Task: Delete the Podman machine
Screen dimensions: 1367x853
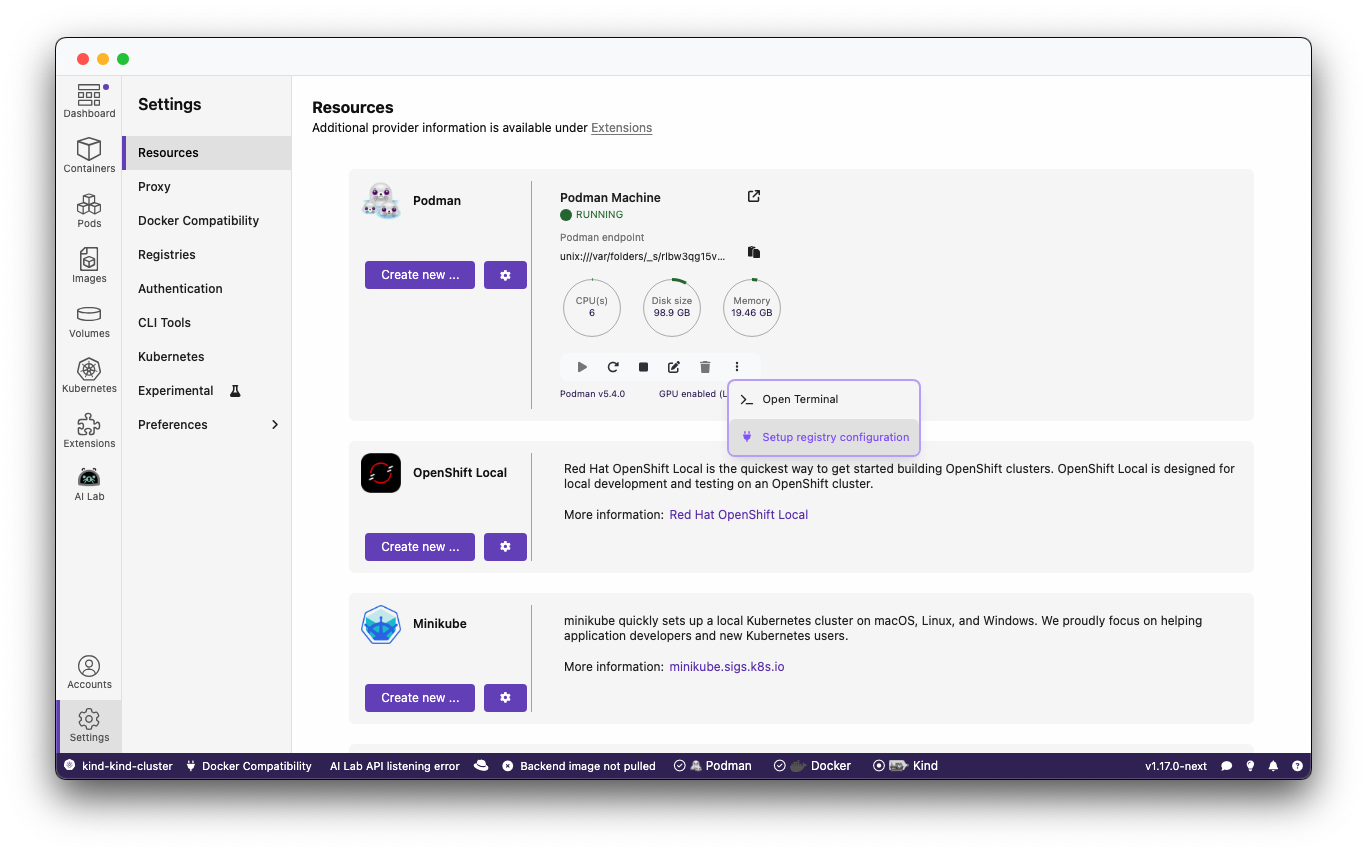Action: pos(705,367)
